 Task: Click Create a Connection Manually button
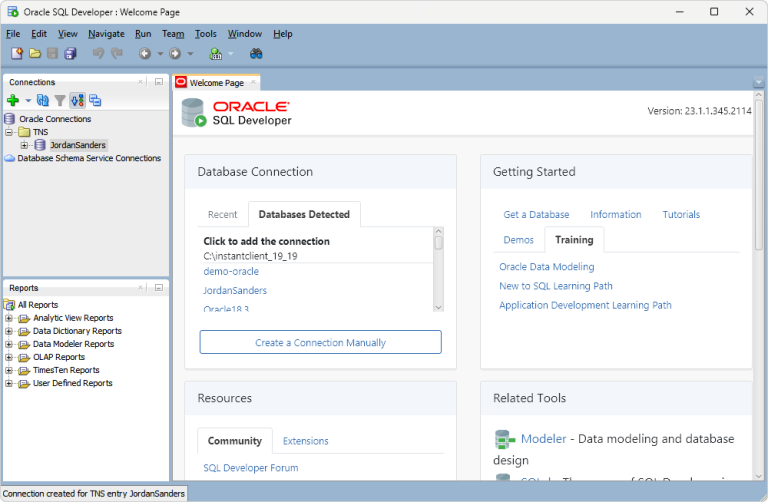point(320,342)
